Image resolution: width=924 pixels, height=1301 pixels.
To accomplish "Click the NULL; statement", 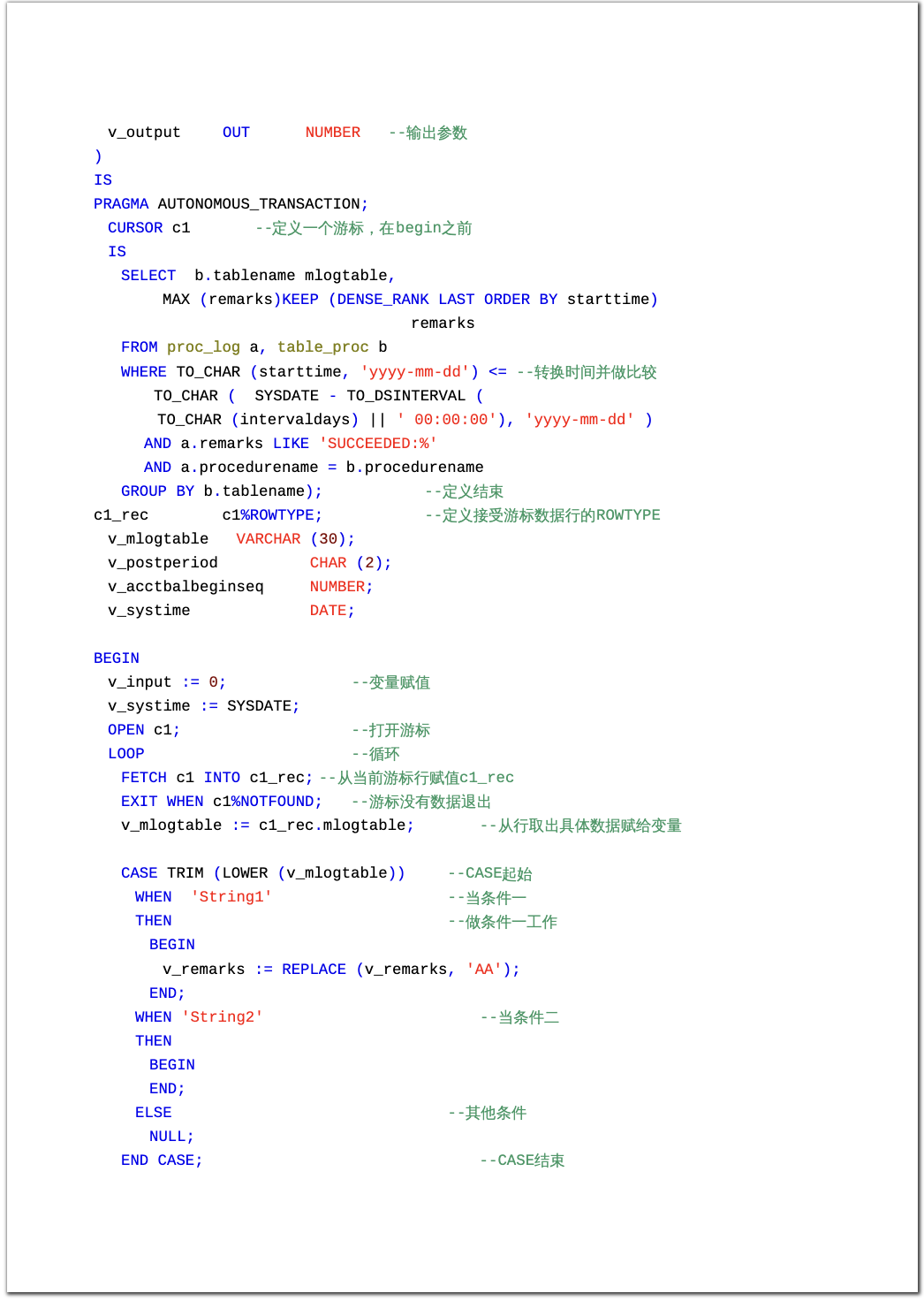I will coord(171,1137).
